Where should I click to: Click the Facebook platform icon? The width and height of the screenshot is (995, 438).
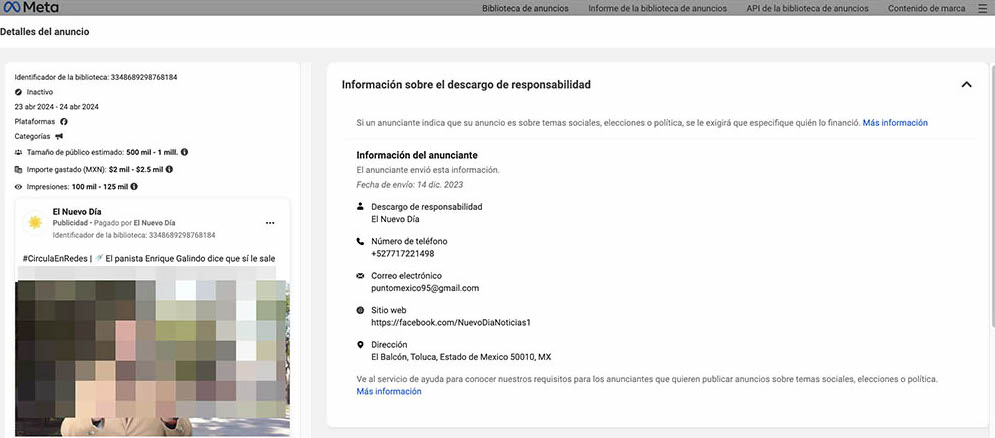63,121
